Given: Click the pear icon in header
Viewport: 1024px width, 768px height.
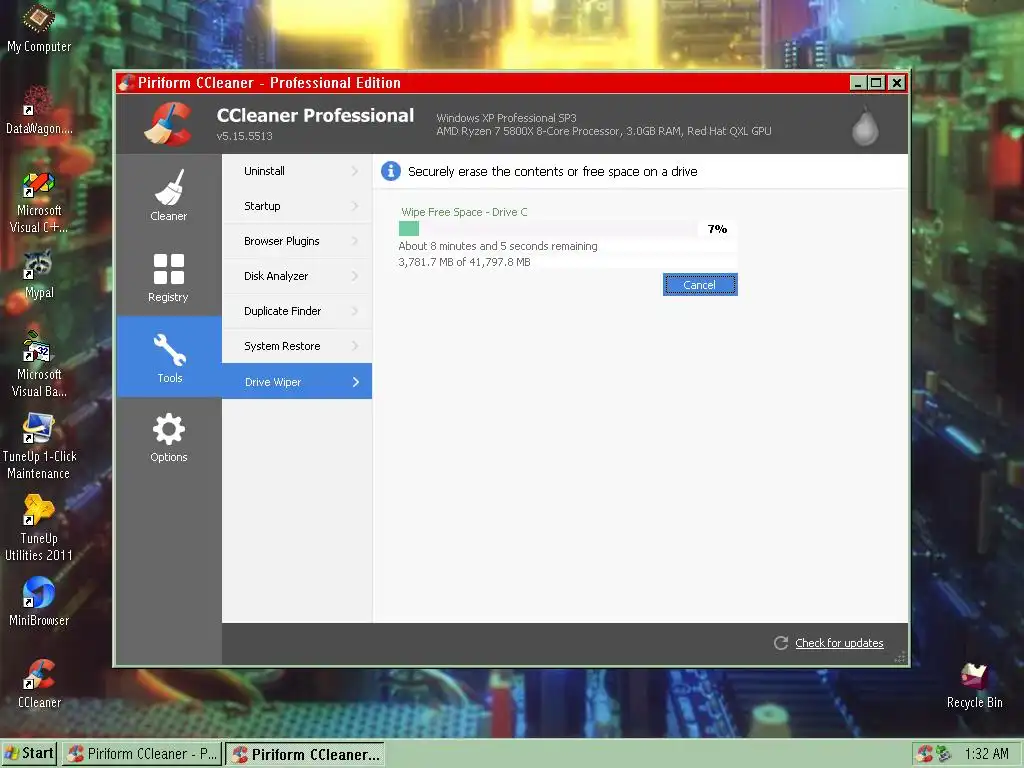Looking at the screenshot, I should click(865, 125).
